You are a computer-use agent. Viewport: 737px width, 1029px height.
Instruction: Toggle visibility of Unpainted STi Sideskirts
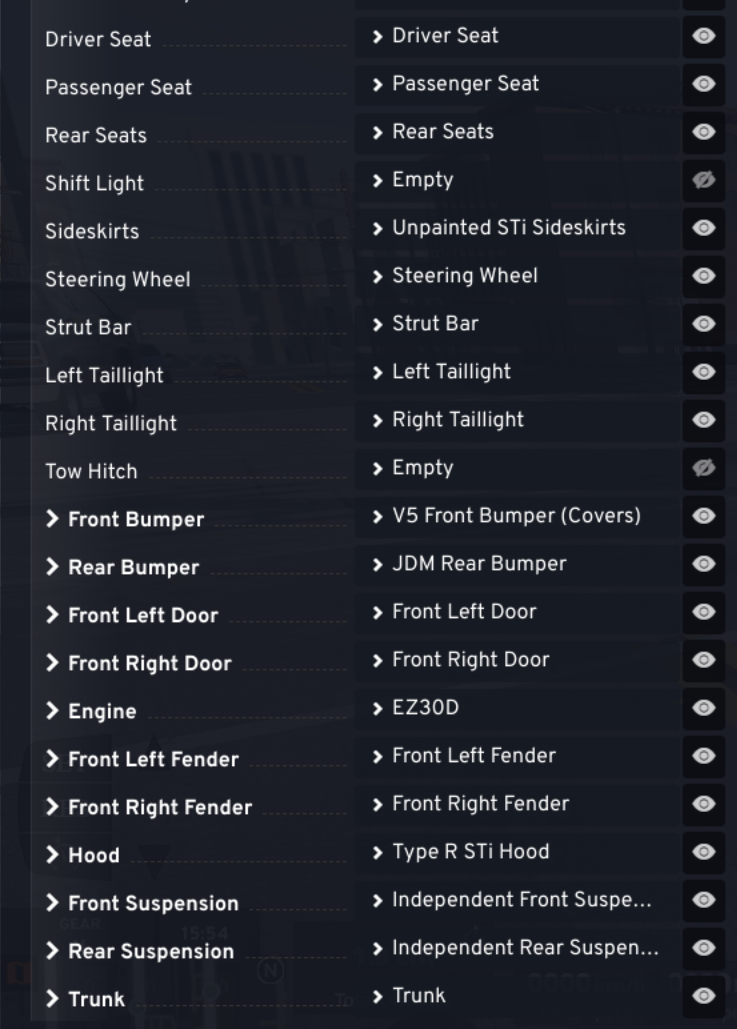tap(704, 228)
